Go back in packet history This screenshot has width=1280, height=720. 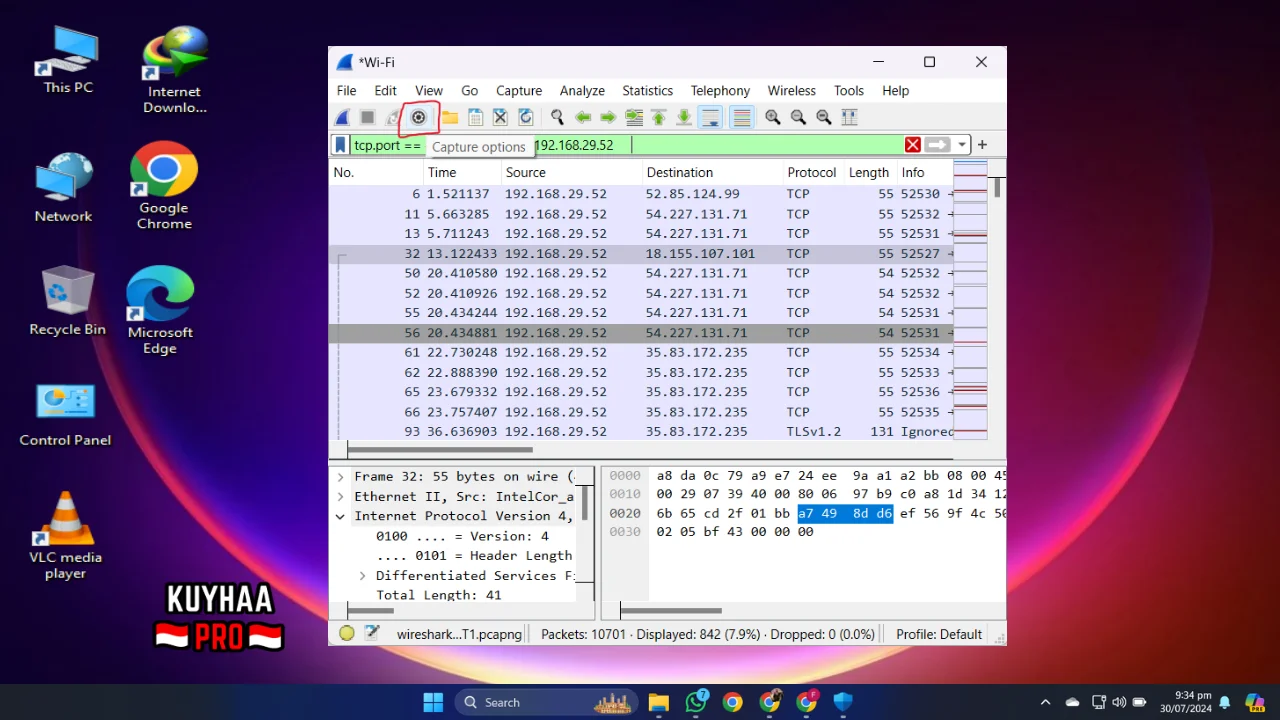(583, 117)
